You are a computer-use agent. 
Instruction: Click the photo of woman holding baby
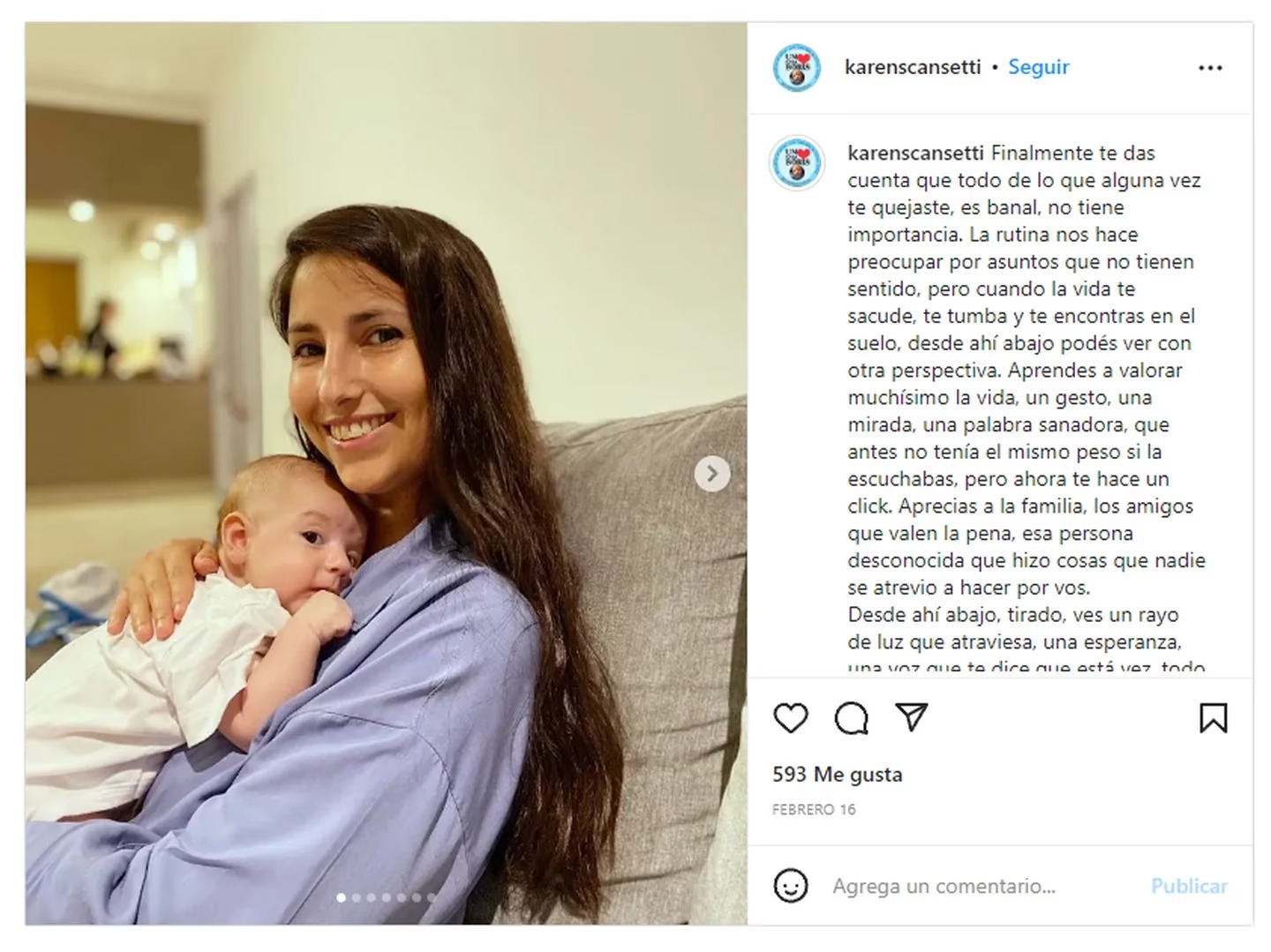click(x=386, y=474)
